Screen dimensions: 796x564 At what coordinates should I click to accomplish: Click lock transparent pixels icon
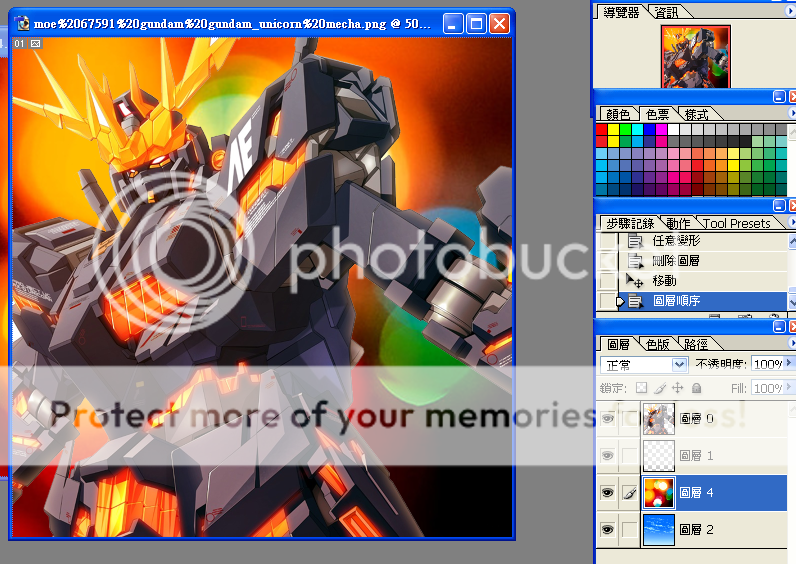[642, 388]
